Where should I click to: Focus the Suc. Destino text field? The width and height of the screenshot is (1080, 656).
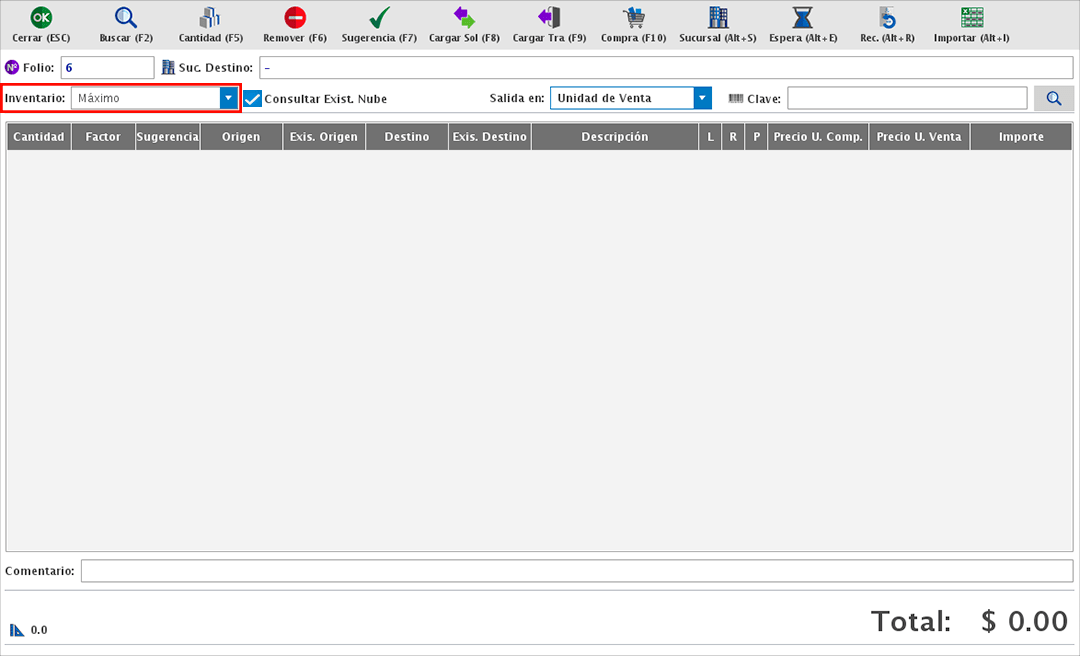click(x=666, y=67)
